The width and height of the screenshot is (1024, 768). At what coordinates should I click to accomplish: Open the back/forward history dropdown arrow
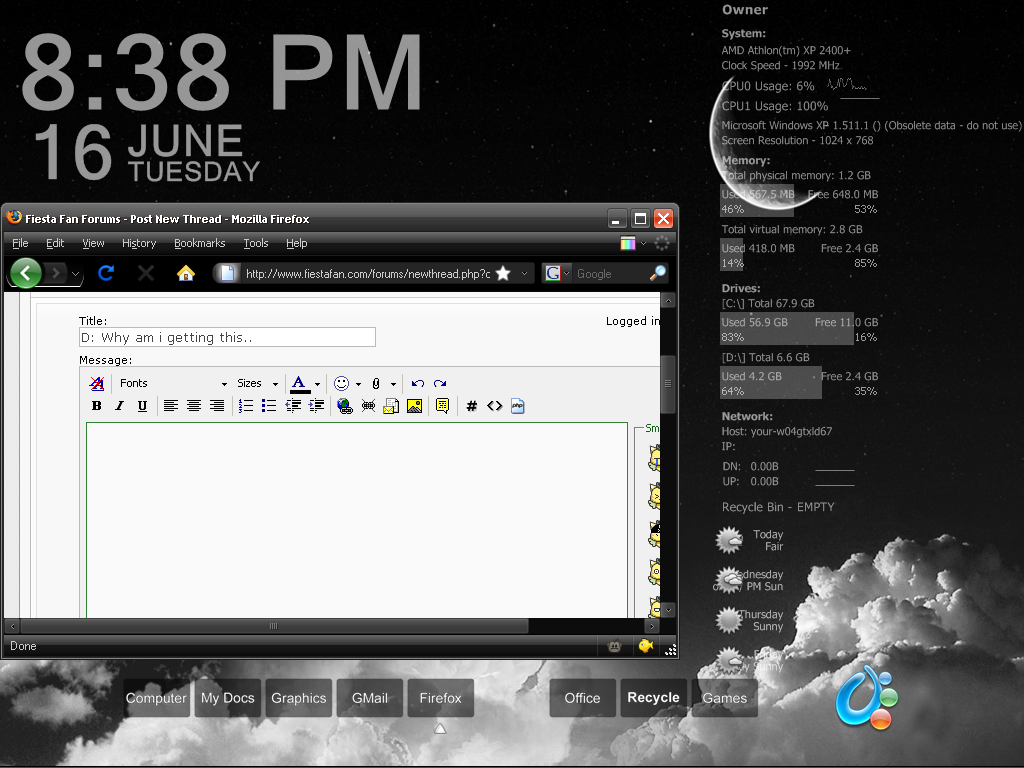click(x=76, y=274)
